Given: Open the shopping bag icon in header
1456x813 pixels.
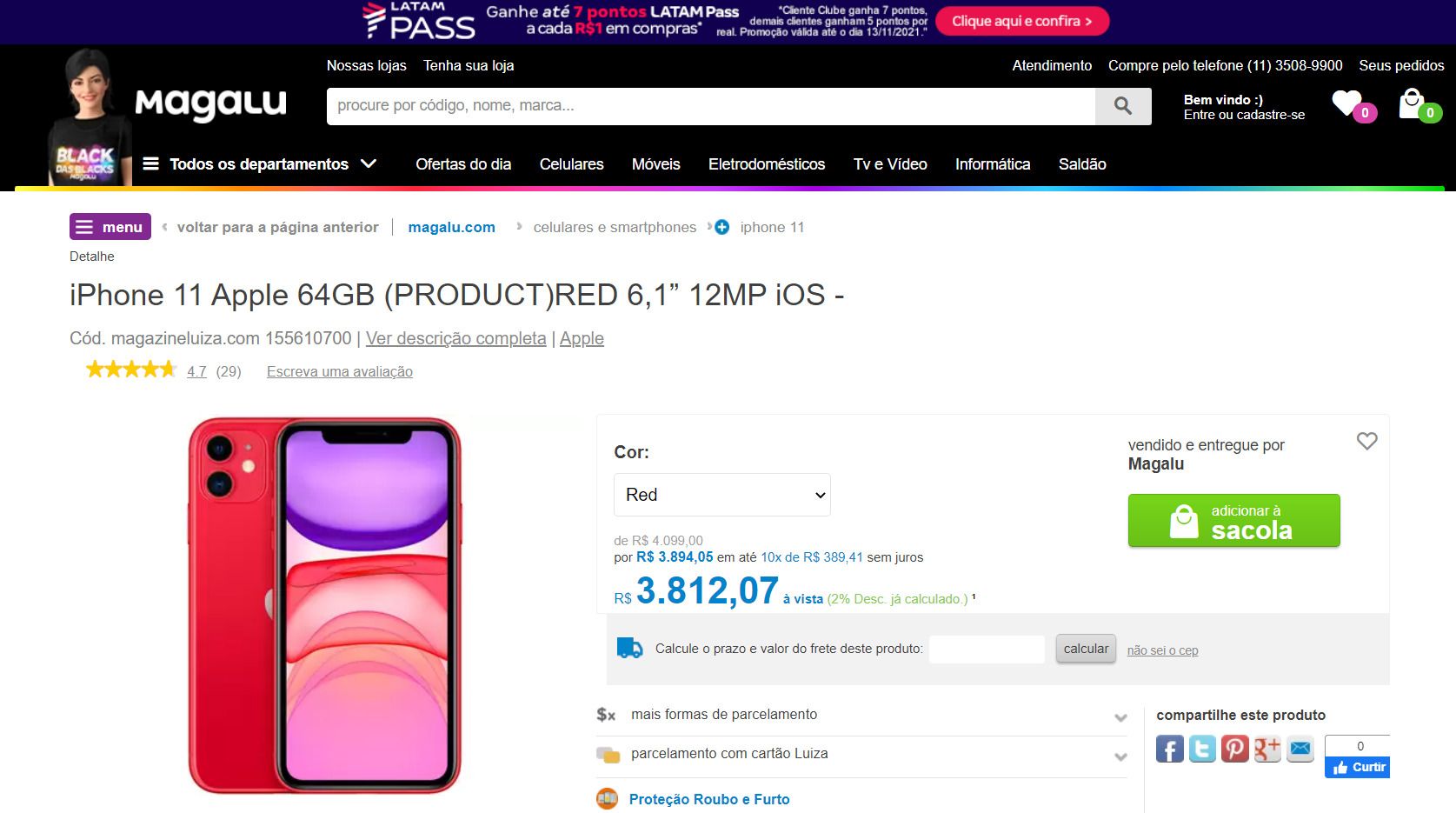Looking at the screenshot, I should pos(1413,104).
